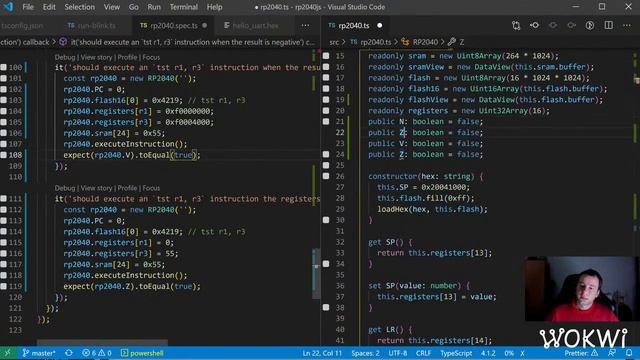Screen dimensions: 640x360
Task: Open the Help menu
Action: [214, 7]
